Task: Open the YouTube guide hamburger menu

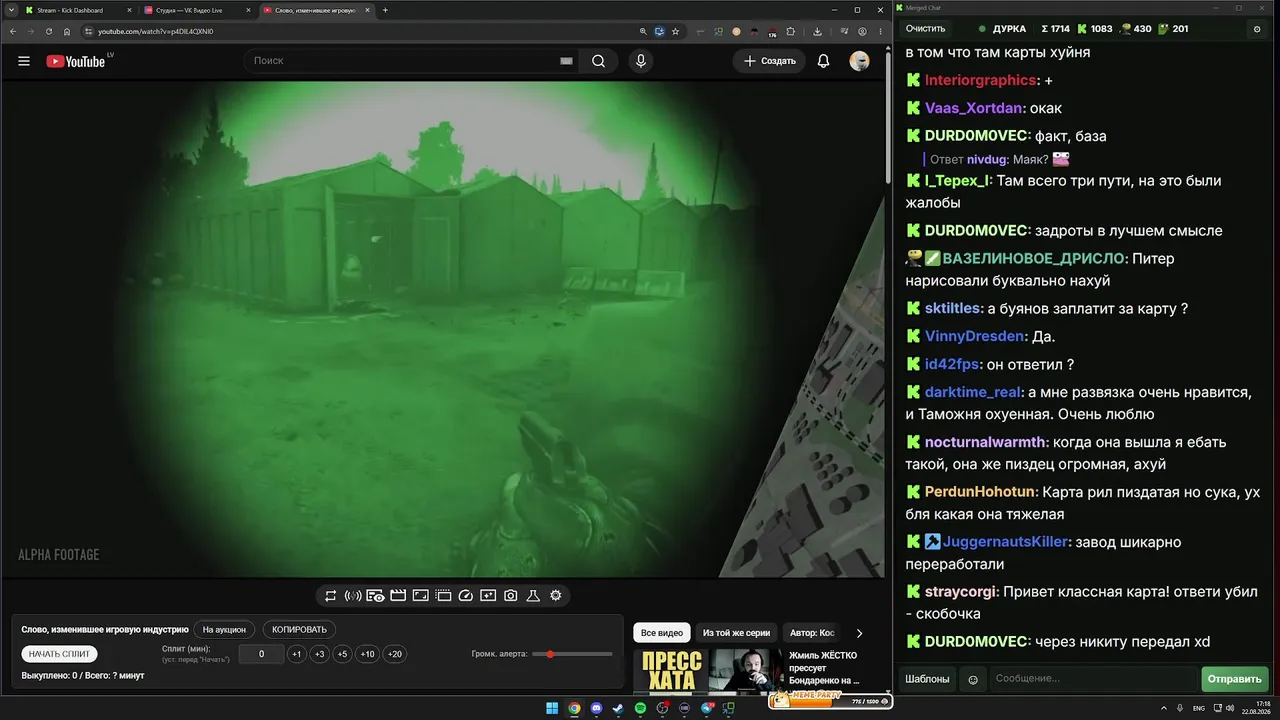Action: click(x=24, y=61)
